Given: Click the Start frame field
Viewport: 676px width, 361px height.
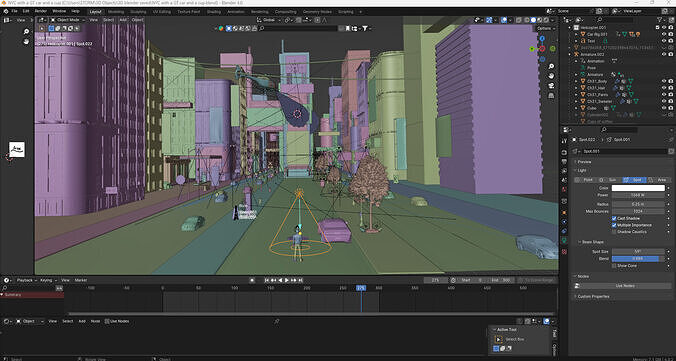Looking at the screenshot, I should [471, 280].
